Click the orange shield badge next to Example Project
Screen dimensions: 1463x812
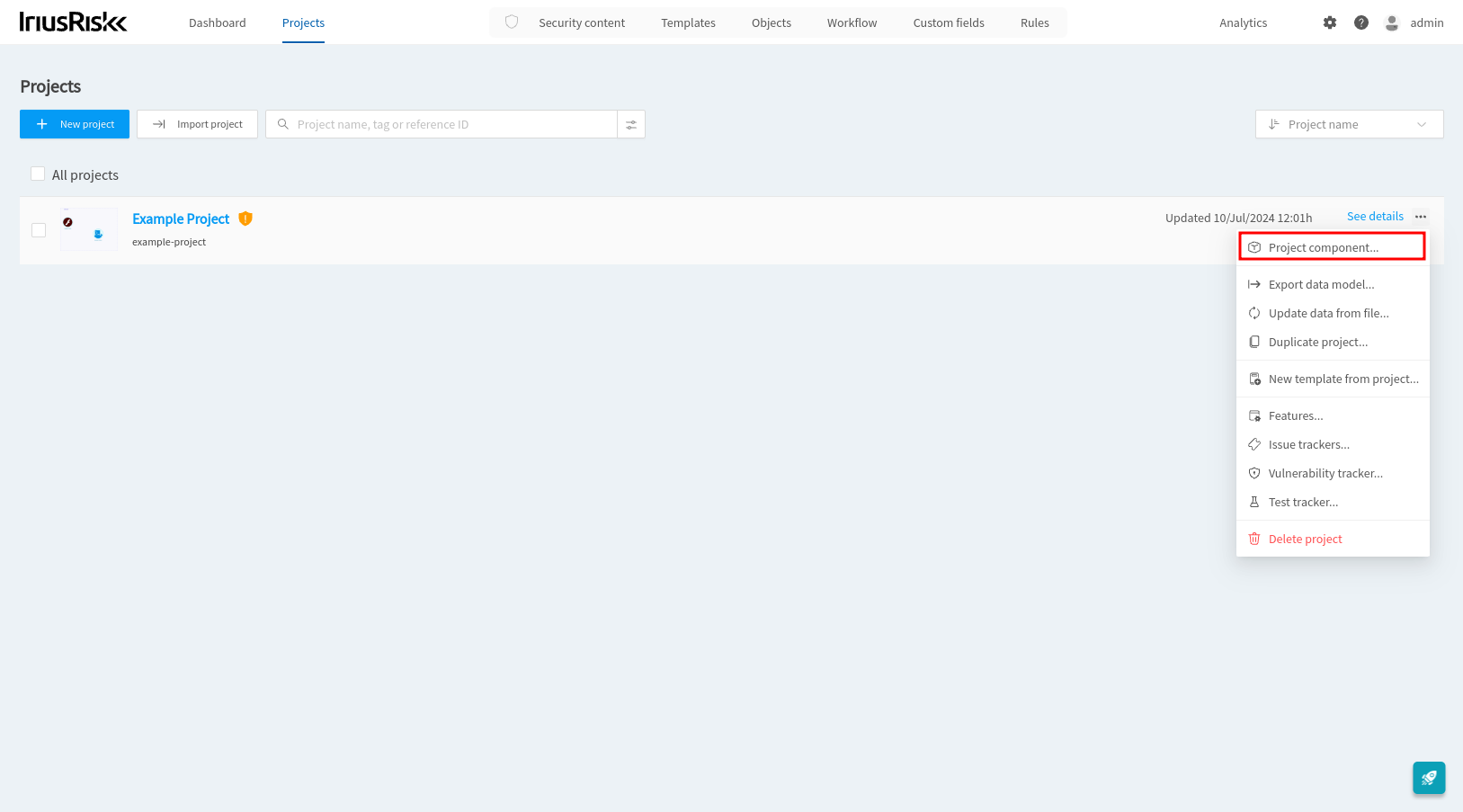245,219
